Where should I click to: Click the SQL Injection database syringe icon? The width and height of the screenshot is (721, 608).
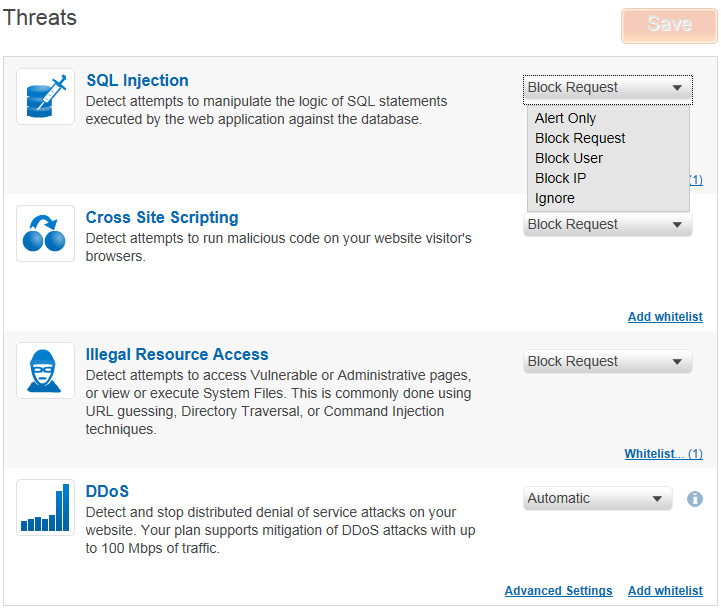46,97
